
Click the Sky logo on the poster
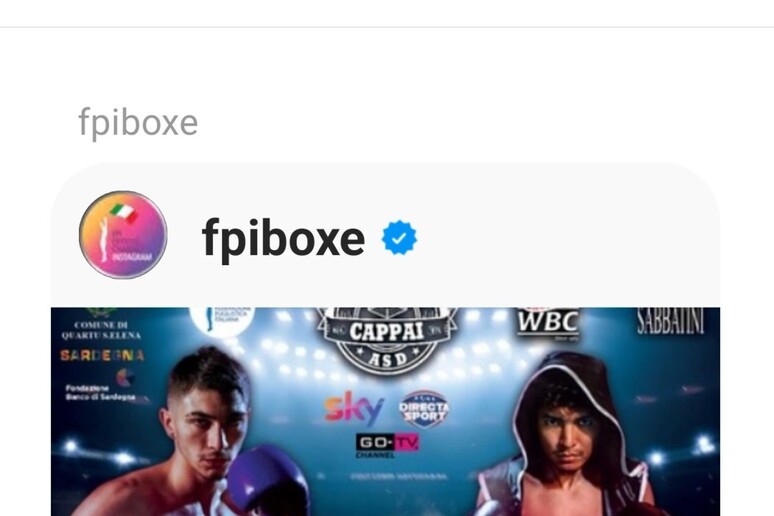point(354,408)
